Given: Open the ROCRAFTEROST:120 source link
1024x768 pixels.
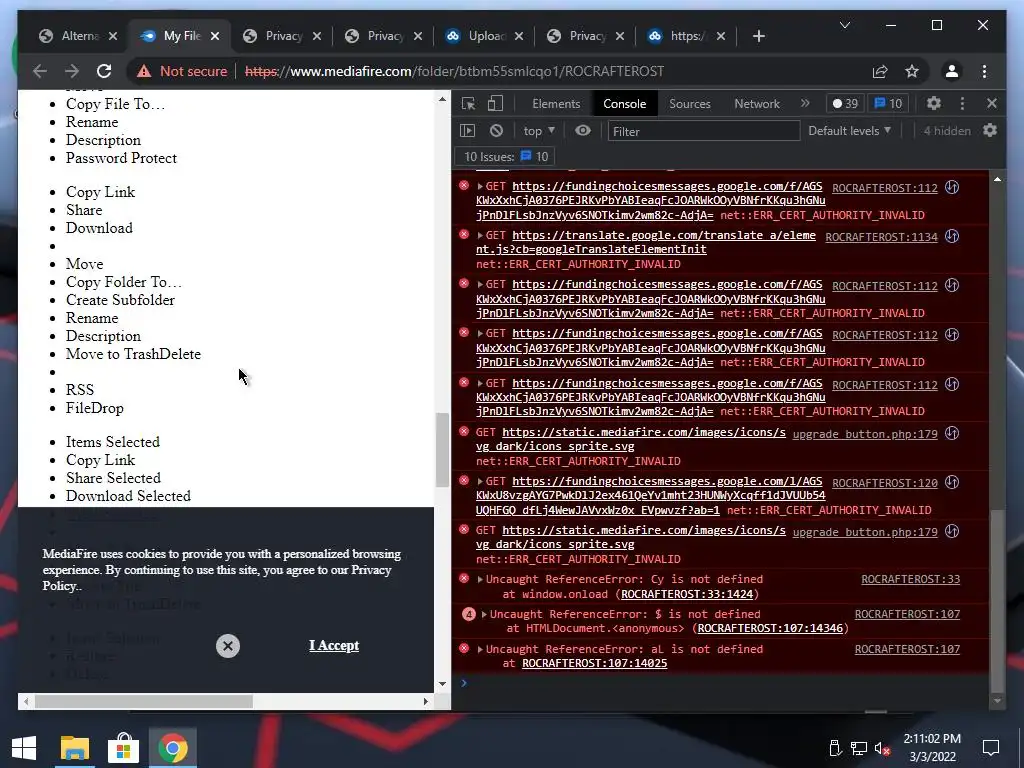Looking at the screenshot, I should 884,483.
